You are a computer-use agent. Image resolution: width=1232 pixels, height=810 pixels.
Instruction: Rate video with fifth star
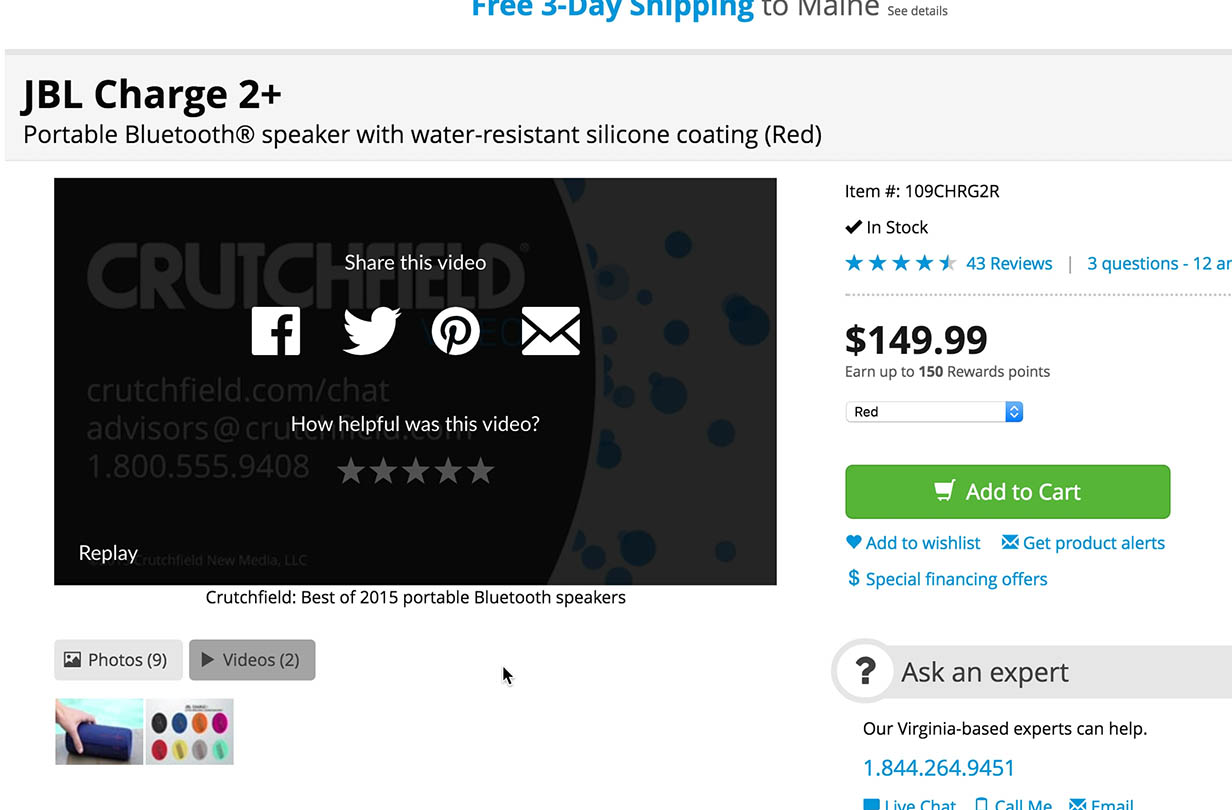(481, 470)
